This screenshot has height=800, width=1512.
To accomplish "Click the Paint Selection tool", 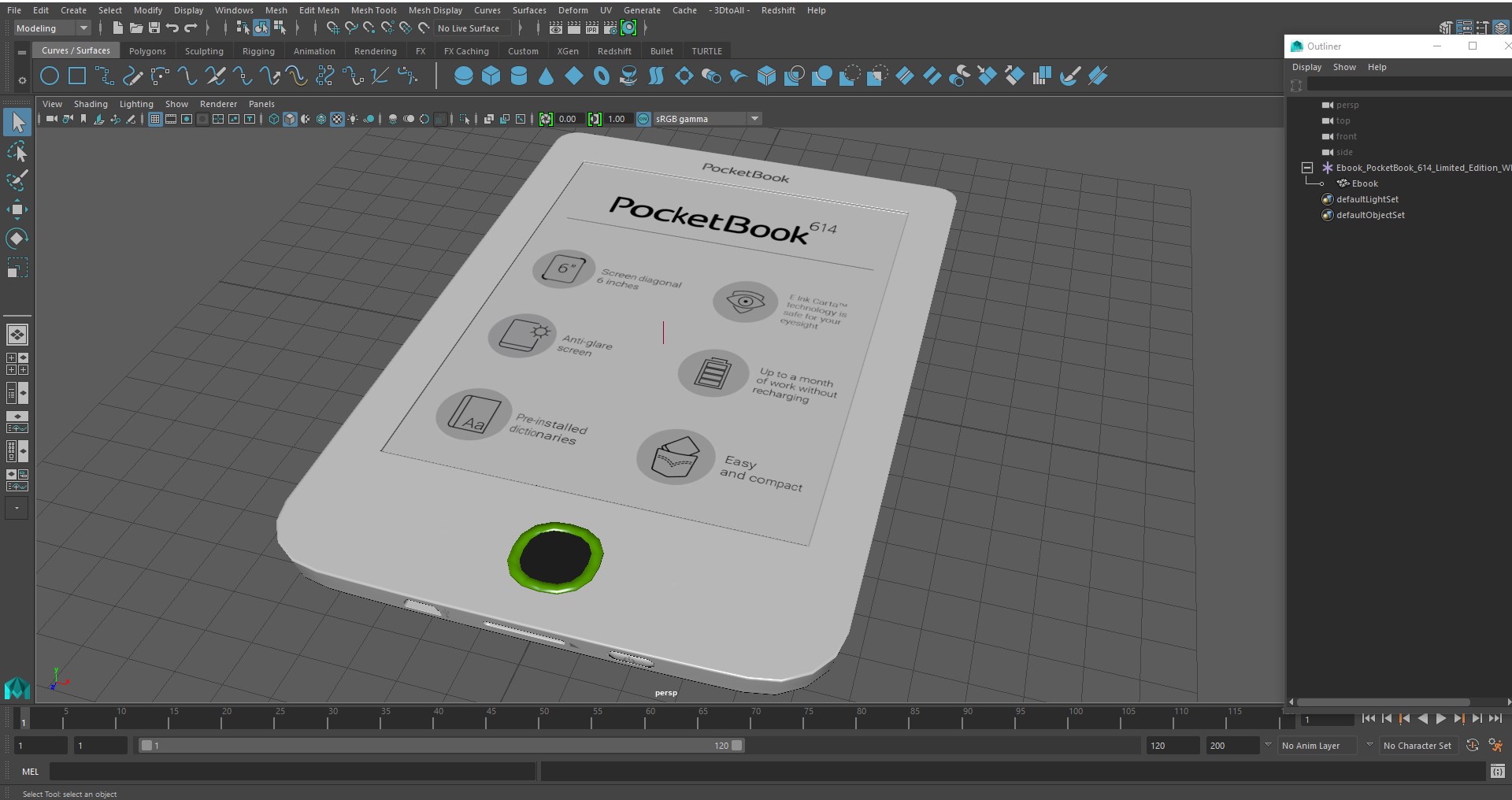I will point(17,180).
